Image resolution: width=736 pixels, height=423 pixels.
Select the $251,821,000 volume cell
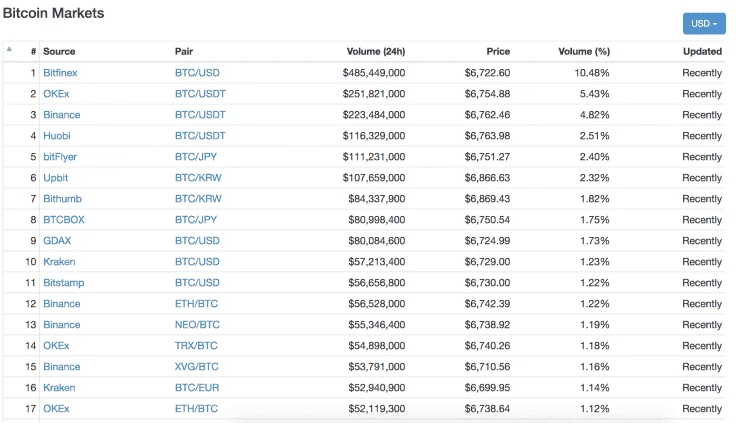coord(374,94)
